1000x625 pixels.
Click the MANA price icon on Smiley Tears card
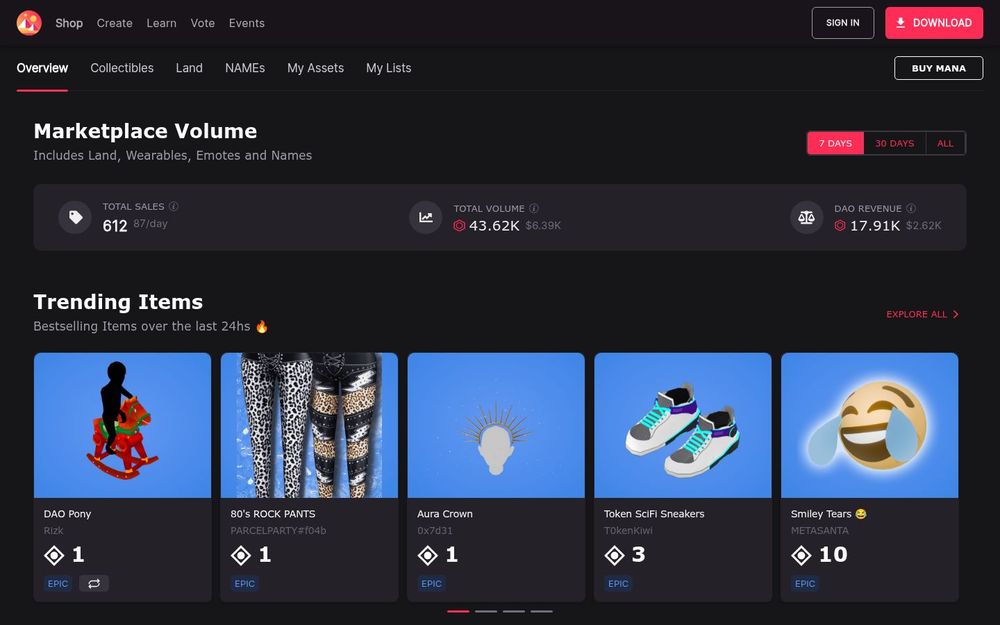(x=802, y=555)
